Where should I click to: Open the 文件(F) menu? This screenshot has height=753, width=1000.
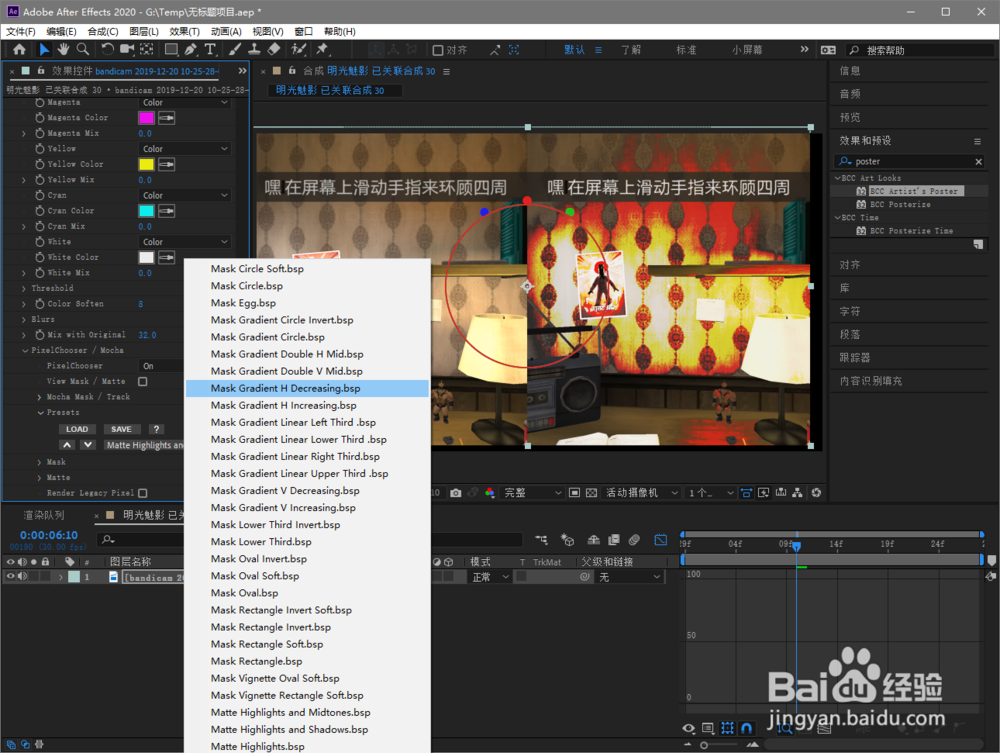[20, 31]
